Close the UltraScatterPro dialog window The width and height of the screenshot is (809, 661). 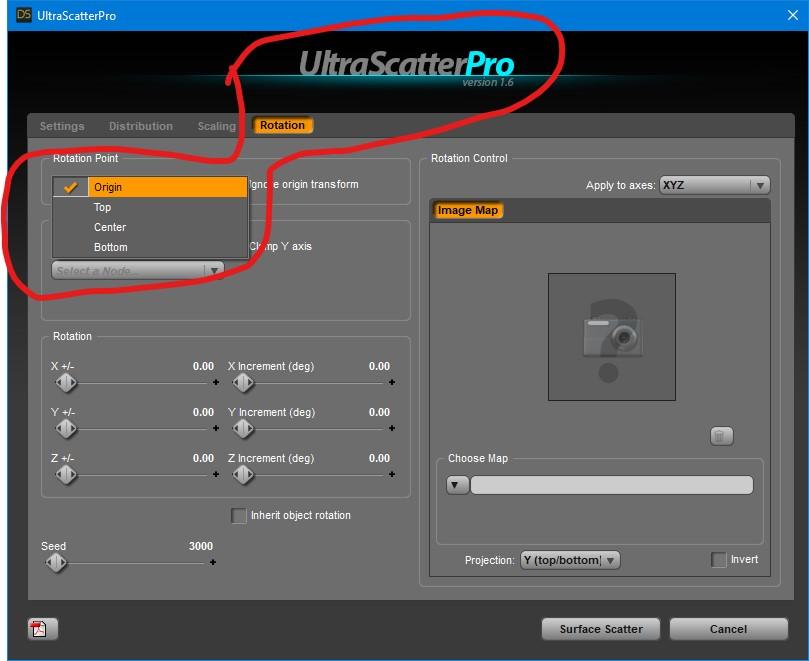click(x=793, y=15)
